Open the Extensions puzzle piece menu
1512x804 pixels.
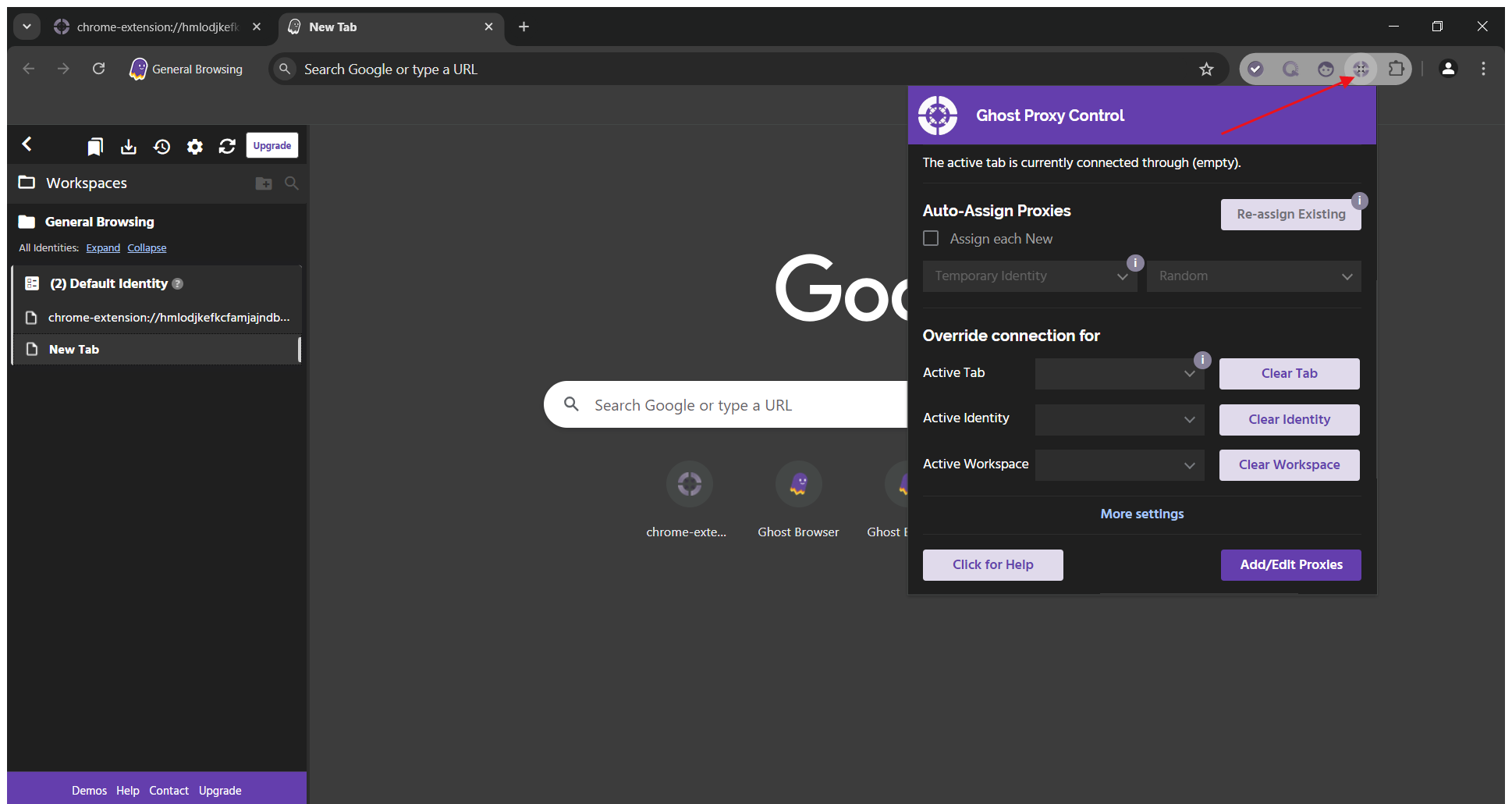[x=1396, y=69]
